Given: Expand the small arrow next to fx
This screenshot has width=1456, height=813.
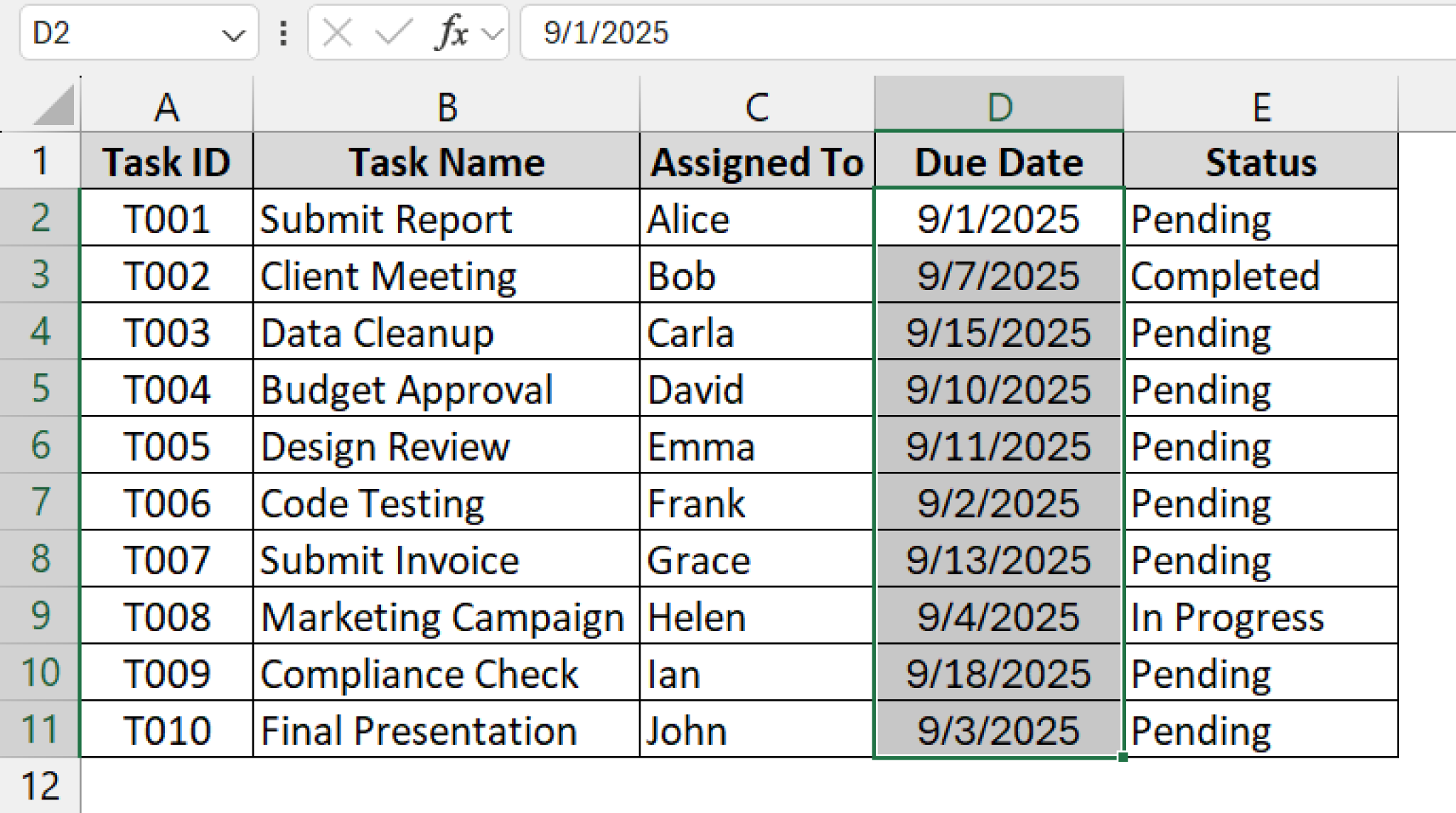Looking at the screenshot, I should coord(492,31).
